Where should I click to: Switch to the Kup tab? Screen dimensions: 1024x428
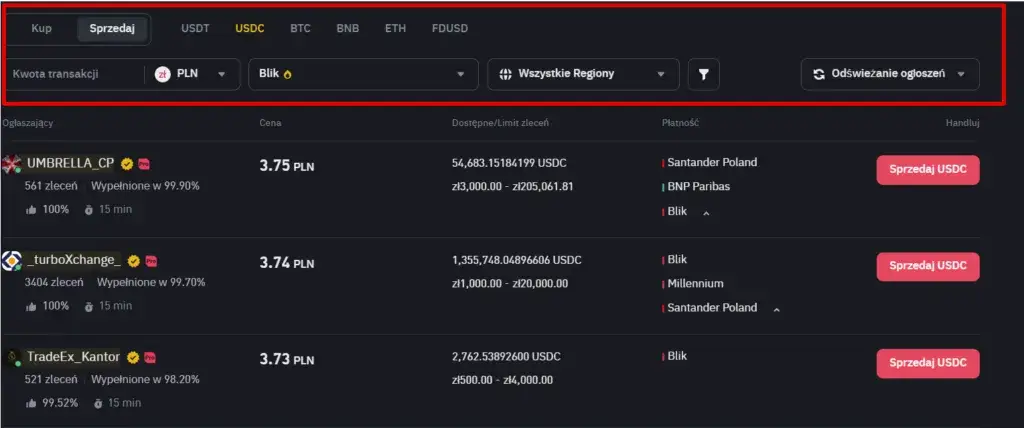click(41, 29)
